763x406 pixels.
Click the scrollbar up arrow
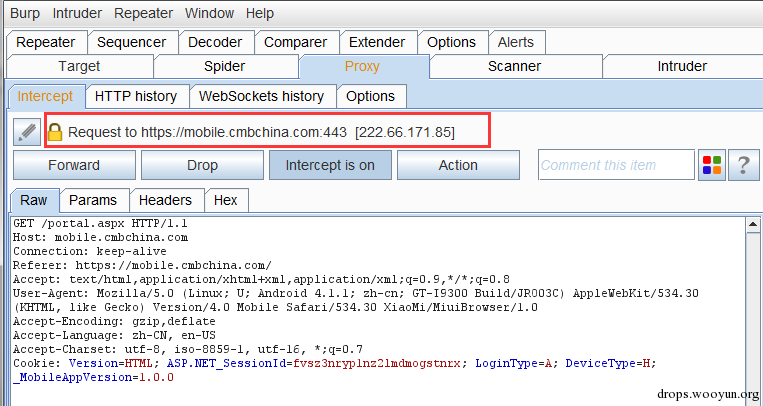point(753,224)
